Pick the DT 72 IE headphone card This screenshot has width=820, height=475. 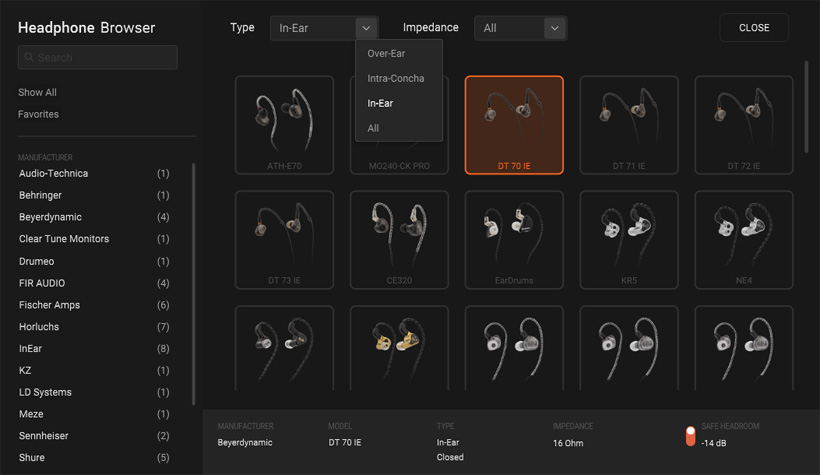click(744, 125)
